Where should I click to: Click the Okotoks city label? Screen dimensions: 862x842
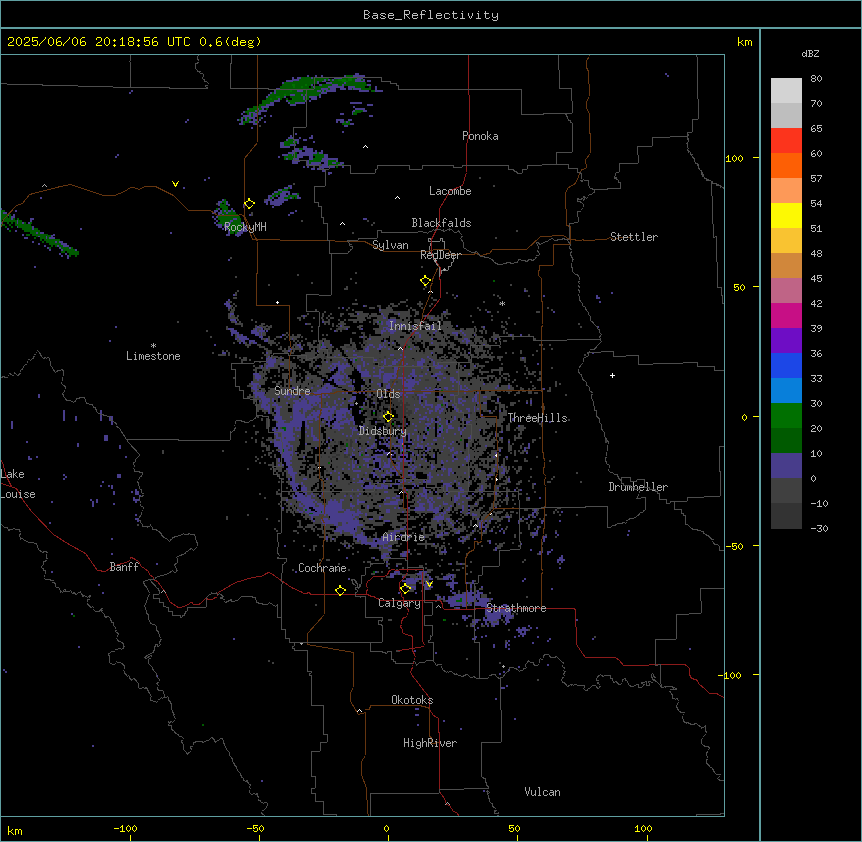412,700
